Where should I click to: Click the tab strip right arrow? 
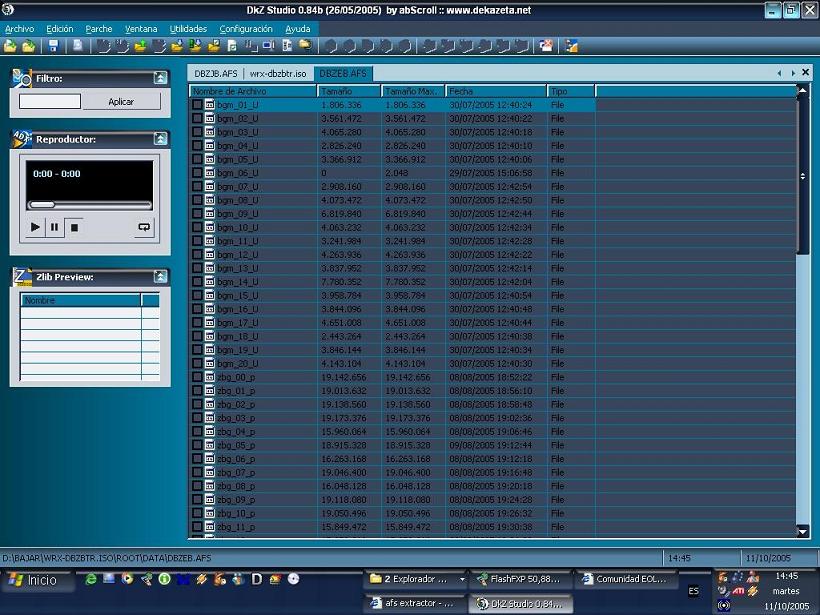click(793, 73)
